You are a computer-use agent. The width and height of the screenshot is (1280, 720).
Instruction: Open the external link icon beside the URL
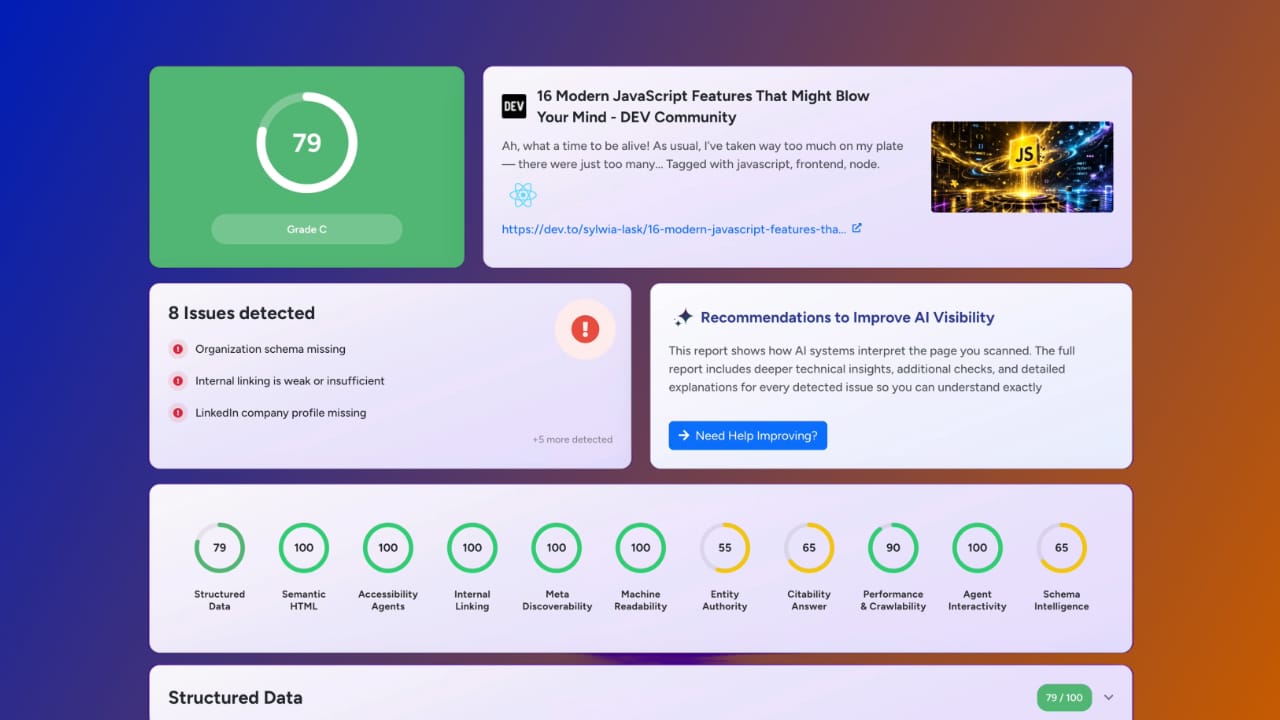tap(856, 228)
